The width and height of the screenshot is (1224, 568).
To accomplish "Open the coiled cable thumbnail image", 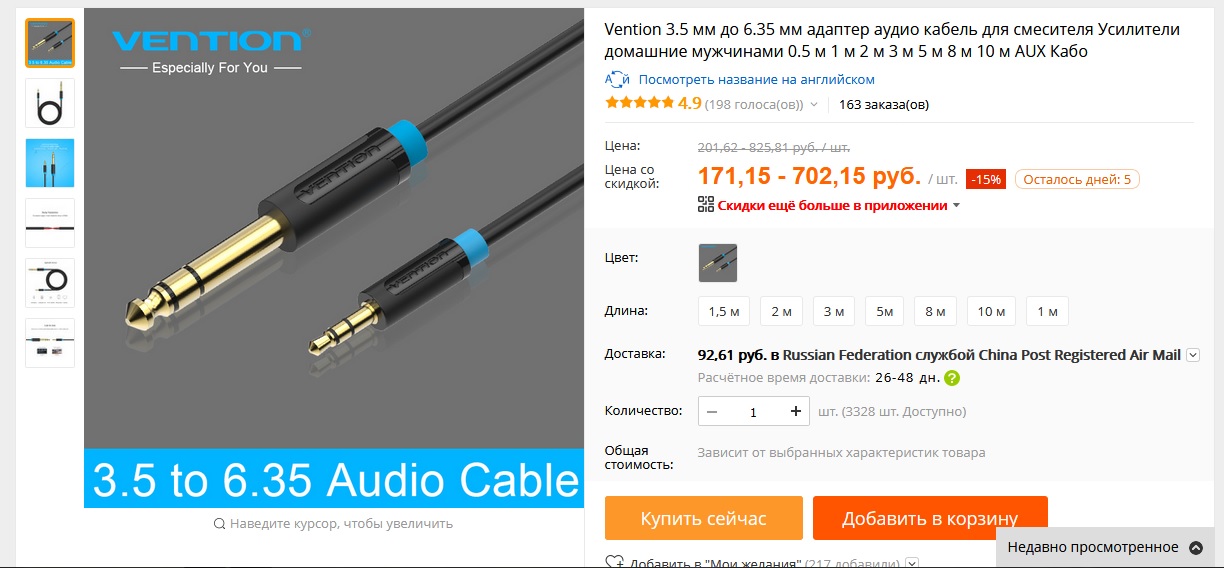I will [x=50, y=103].
